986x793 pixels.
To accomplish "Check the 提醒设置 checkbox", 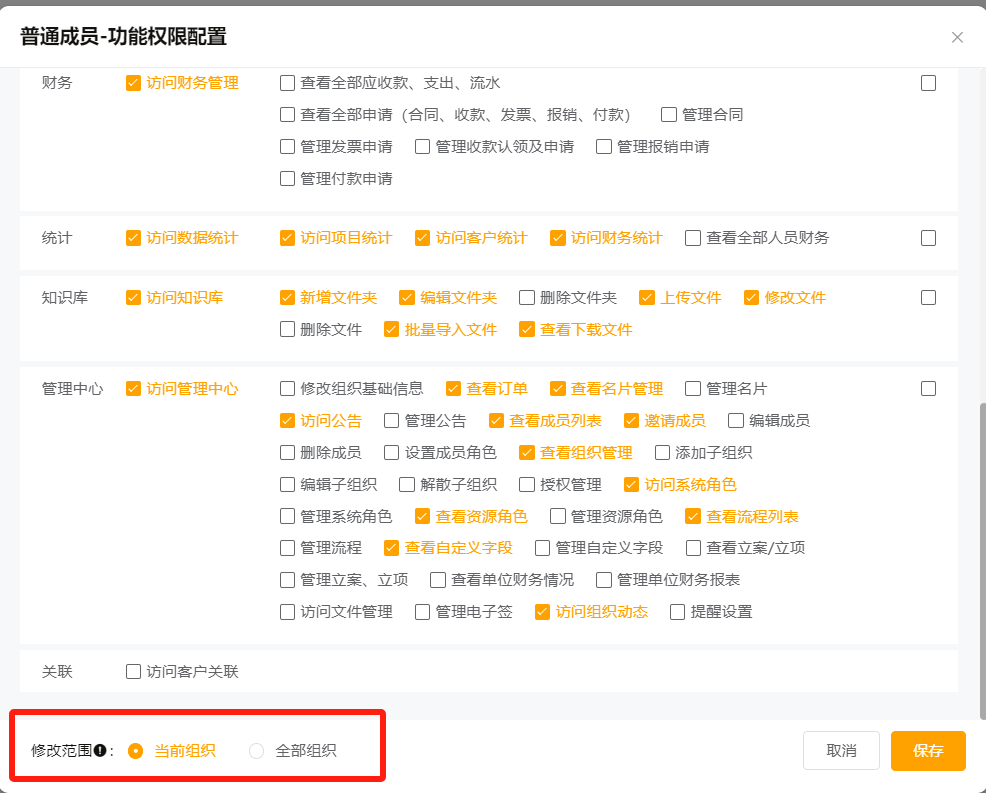I will (677, 612).
